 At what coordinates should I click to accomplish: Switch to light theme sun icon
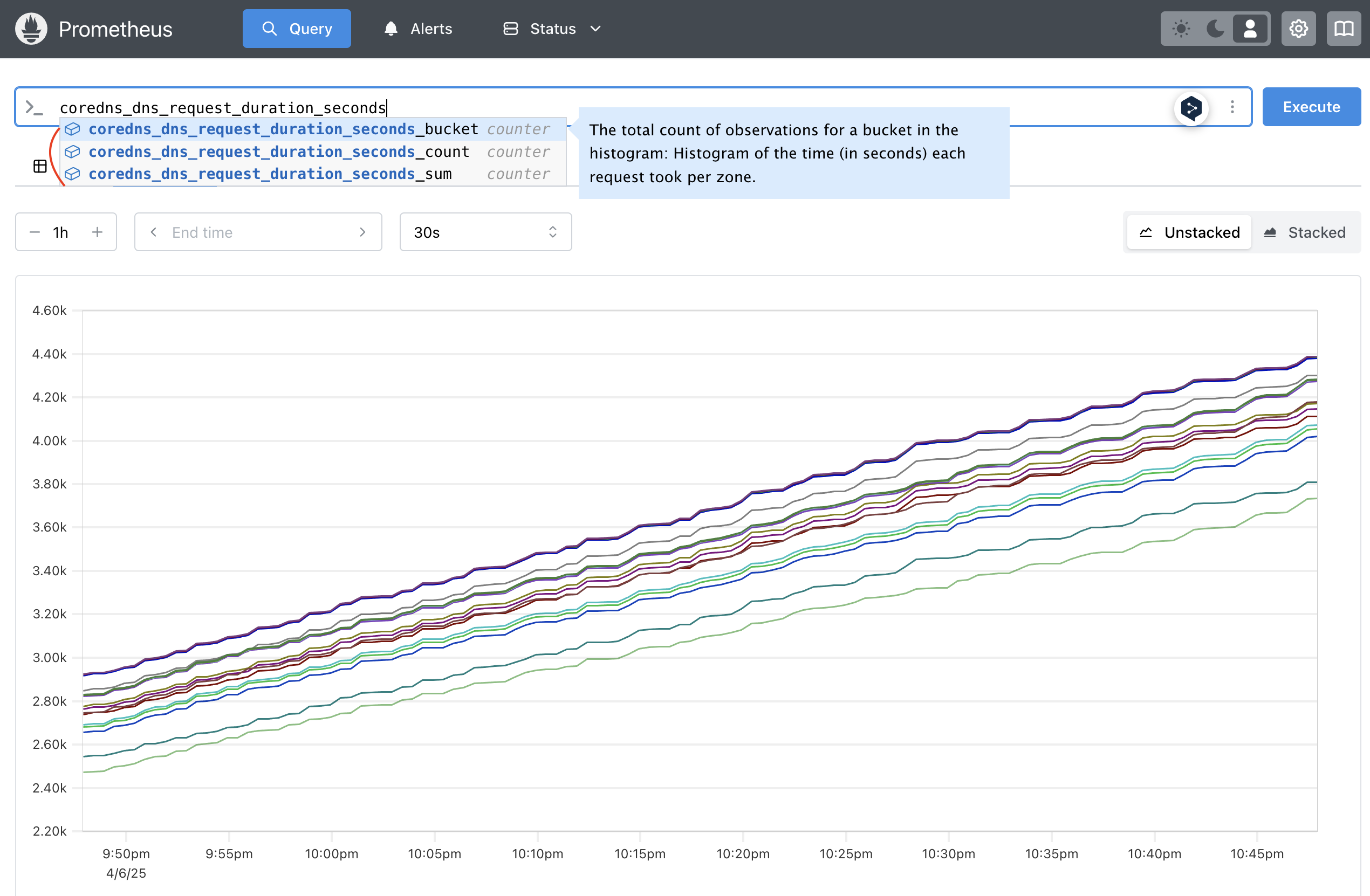pyautogui.click(x=1181, y=29)
